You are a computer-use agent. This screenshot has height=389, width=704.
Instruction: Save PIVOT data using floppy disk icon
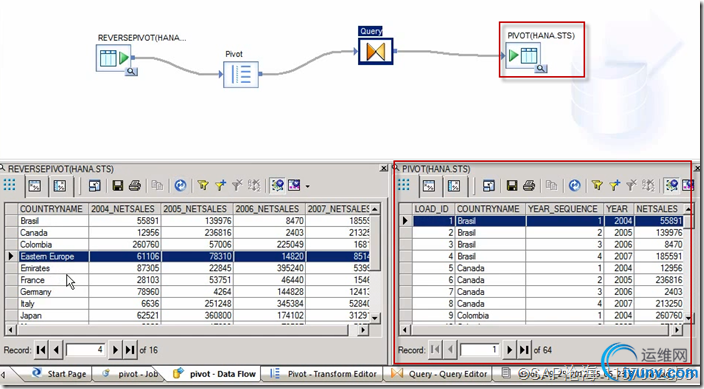tap(512, 186)
